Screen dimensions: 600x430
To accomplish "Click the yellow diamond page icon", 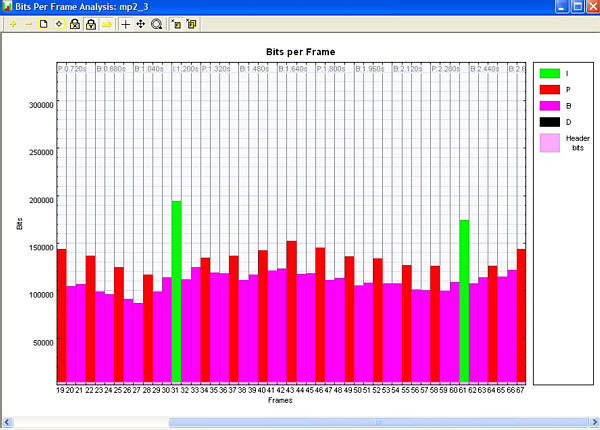I will pos(59,22).
